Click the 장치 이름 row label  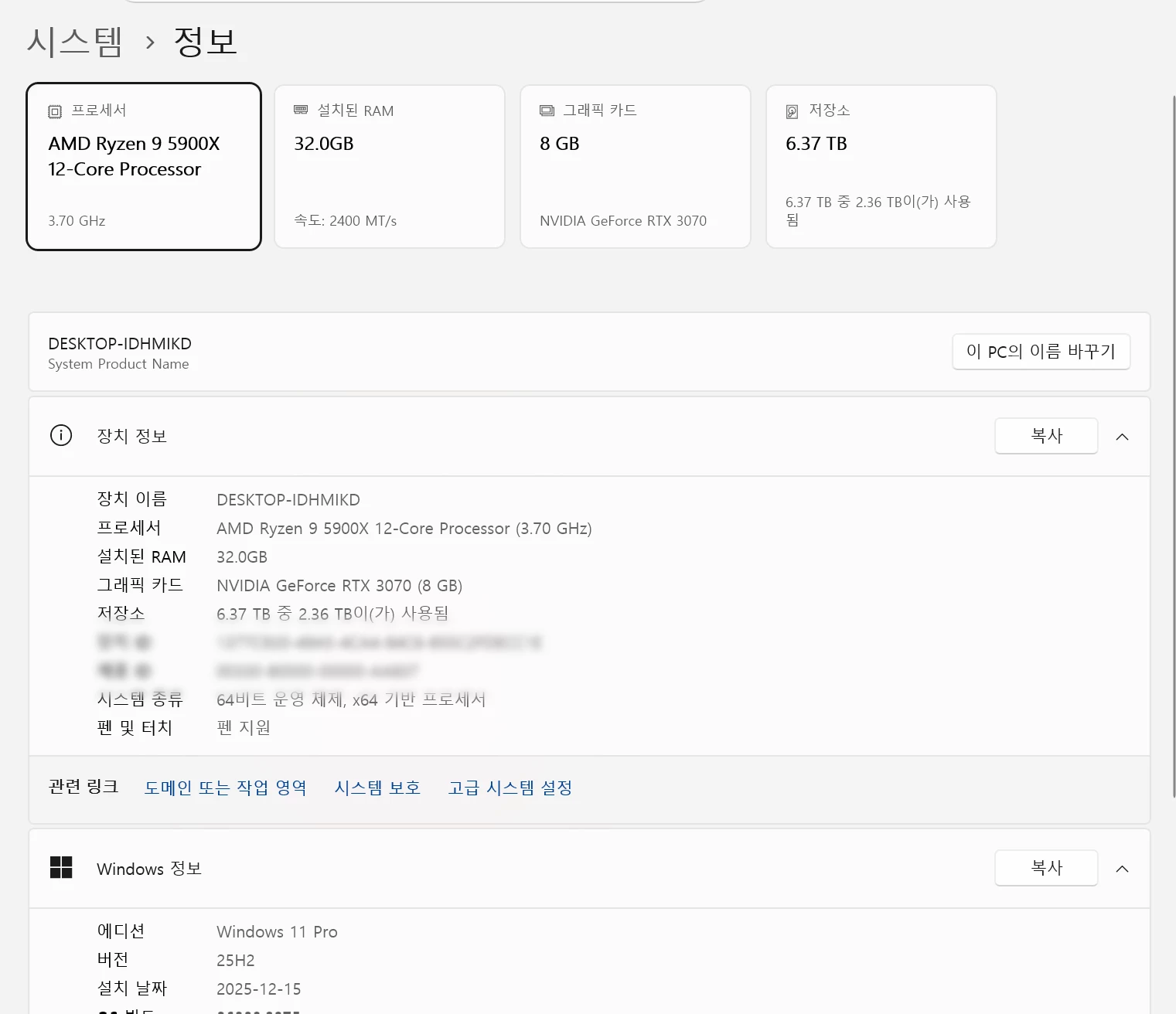(132, 499)
